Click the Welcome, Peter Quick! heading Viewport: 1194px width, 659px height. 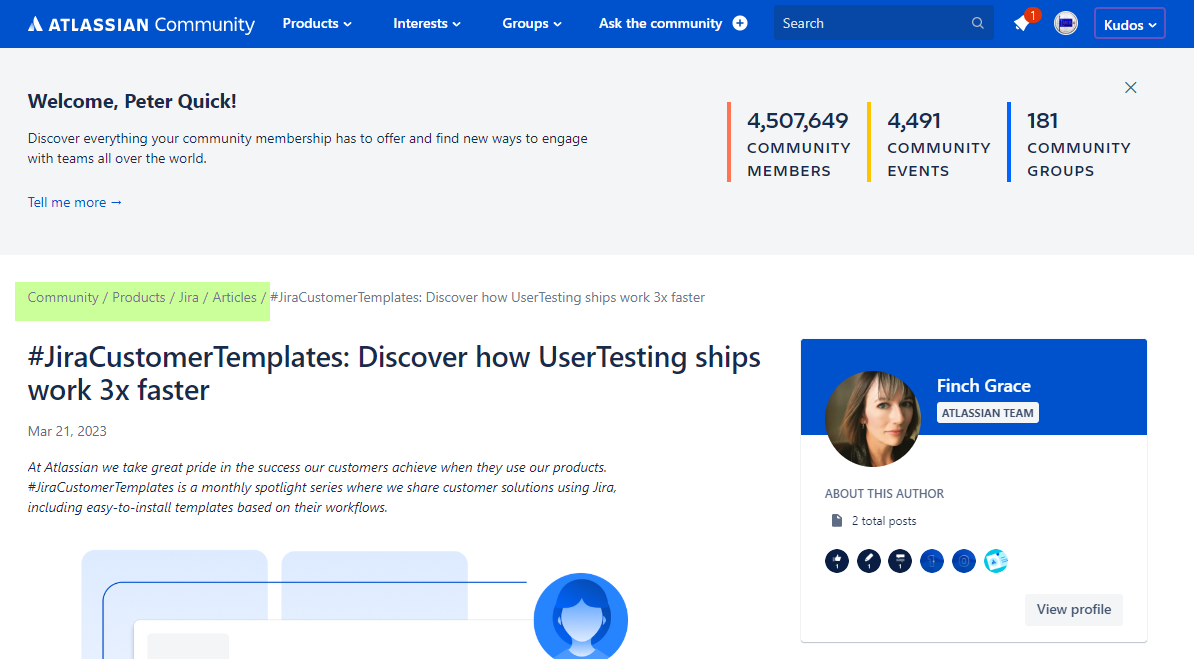(x=132, y=101)
